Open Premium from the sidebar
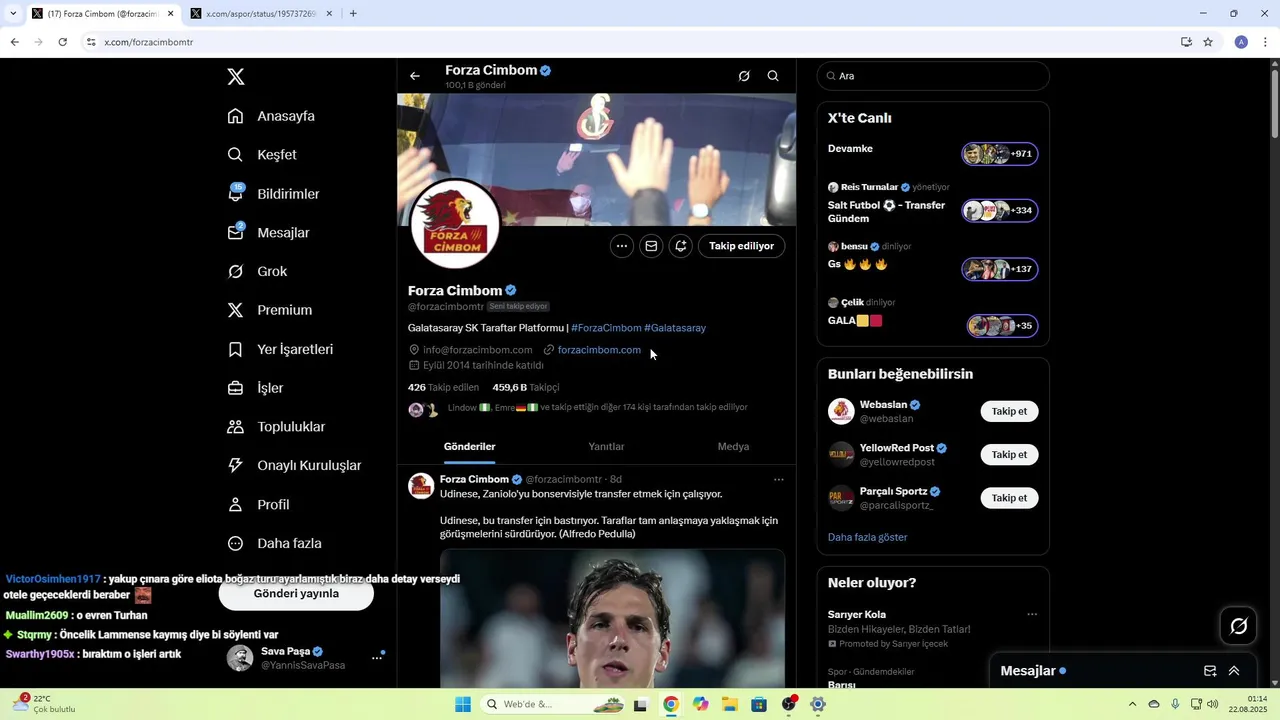Viewport: 1280px width, 720px height. 270,311
